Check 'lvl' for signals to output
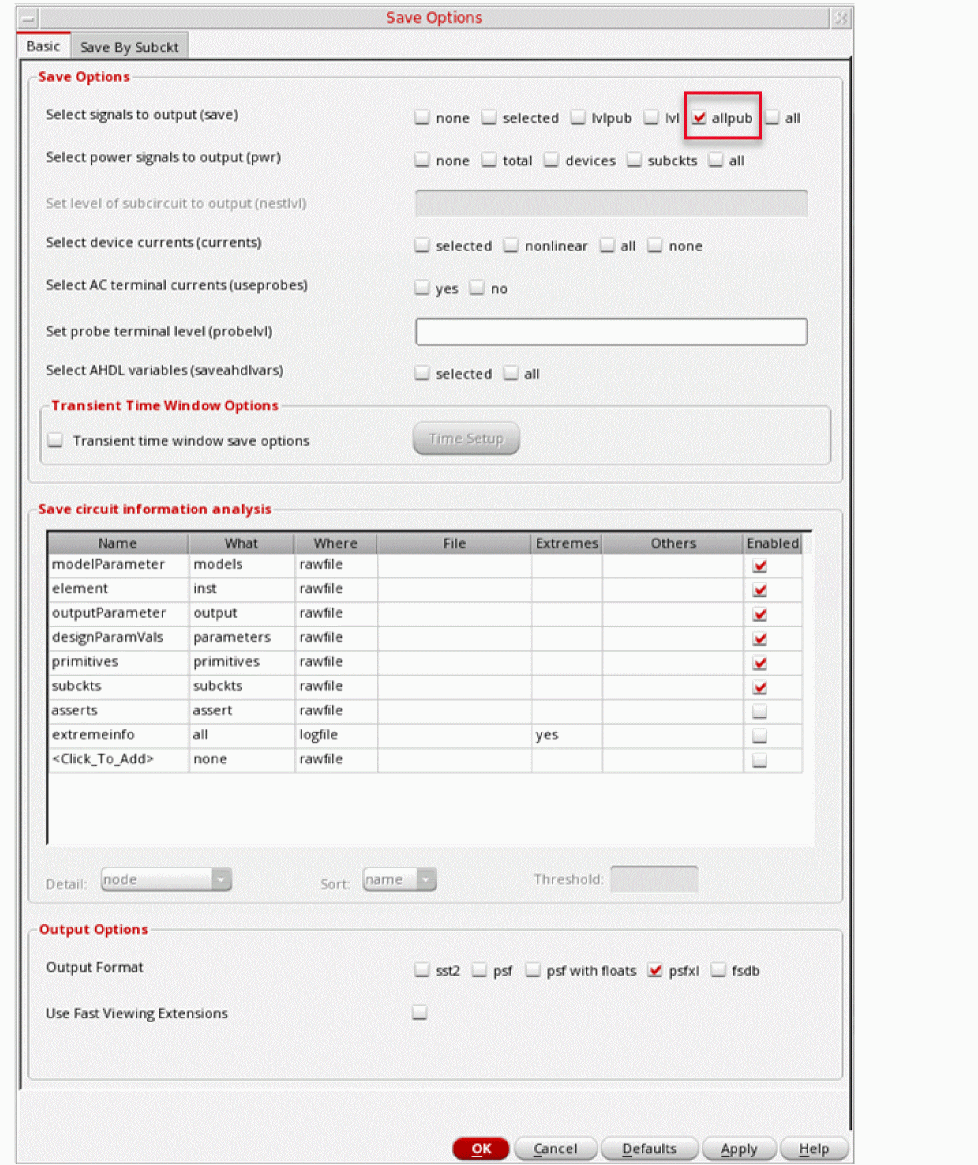 (x=652, y=117)
